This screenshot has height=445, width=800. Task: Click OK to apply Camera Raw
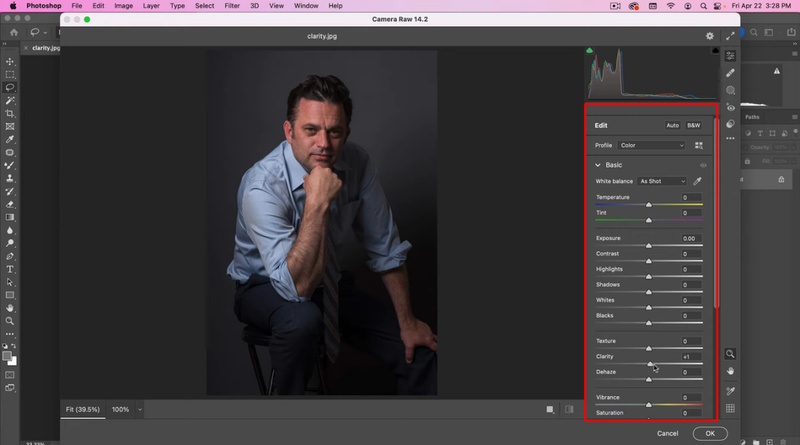[709, 433]
